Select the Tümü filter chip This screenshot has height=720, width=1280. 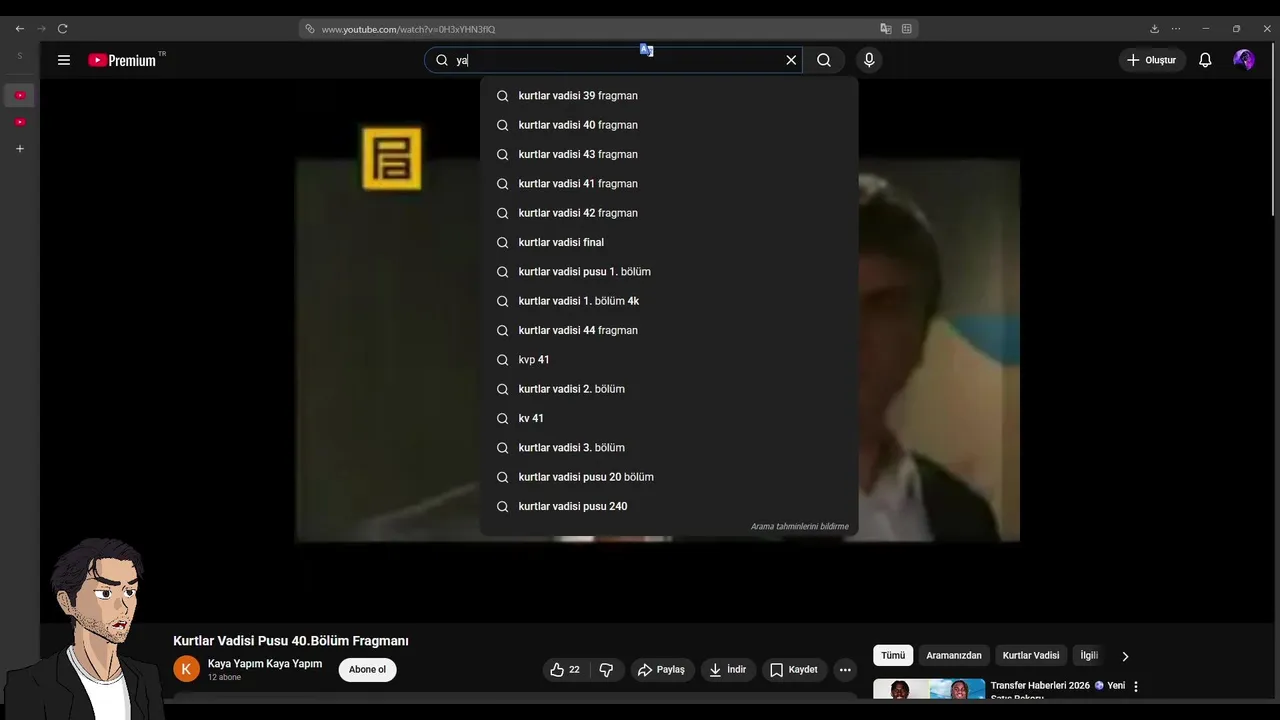pos(893,656)
